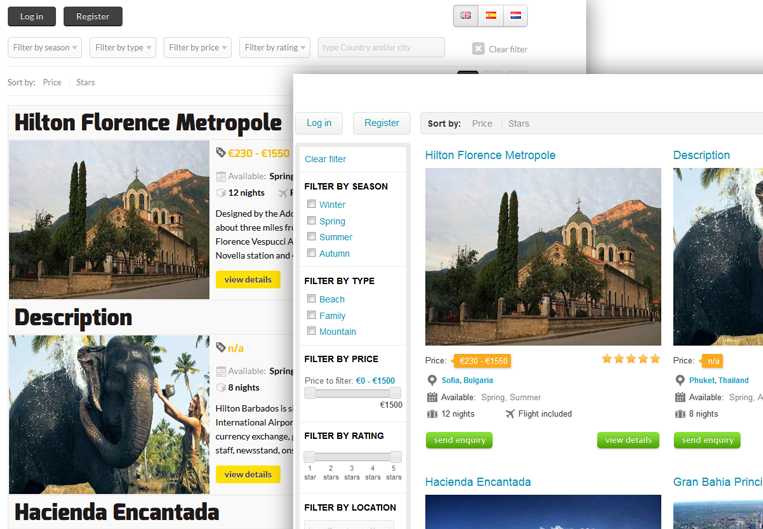Click the price slider right handle
The width and height of the screenshot is (763, 529).
pyautogui.click(x=395, y=393)
